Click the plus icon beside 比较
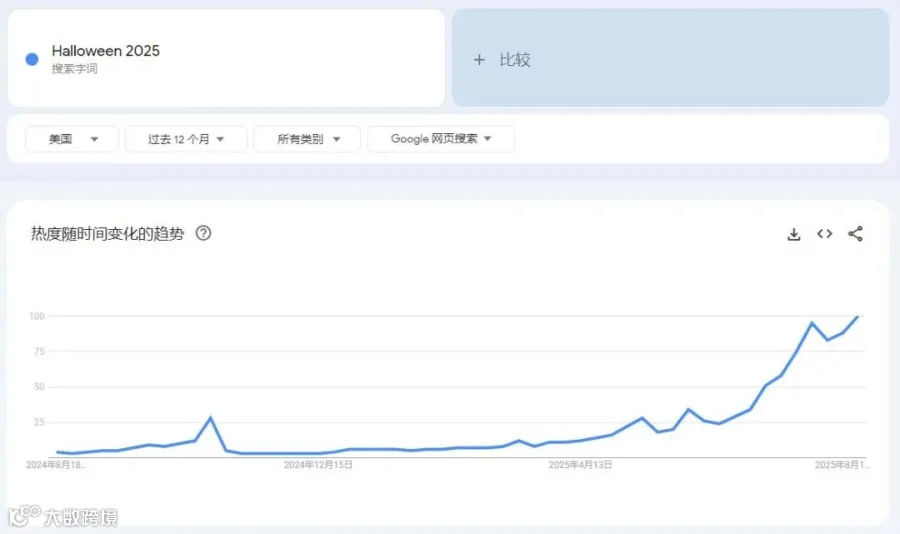Viewport: 900px width, 534px height. (x=479, y=60)
